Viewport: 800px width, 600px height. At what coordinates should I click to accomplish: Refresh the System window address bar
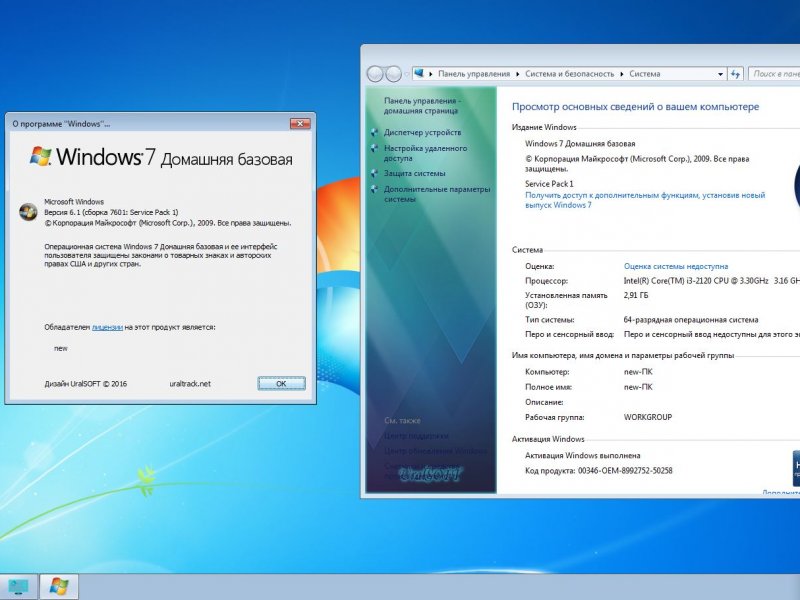pos(735,74)
